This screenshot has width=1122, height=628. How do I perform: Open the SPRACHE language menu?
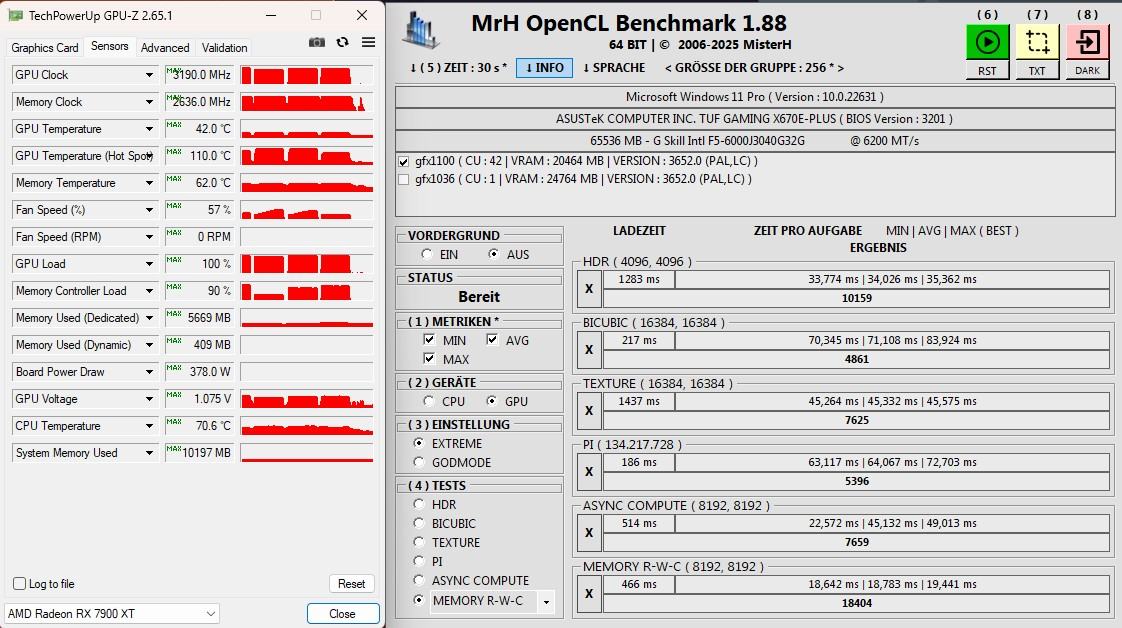[614, 68]
